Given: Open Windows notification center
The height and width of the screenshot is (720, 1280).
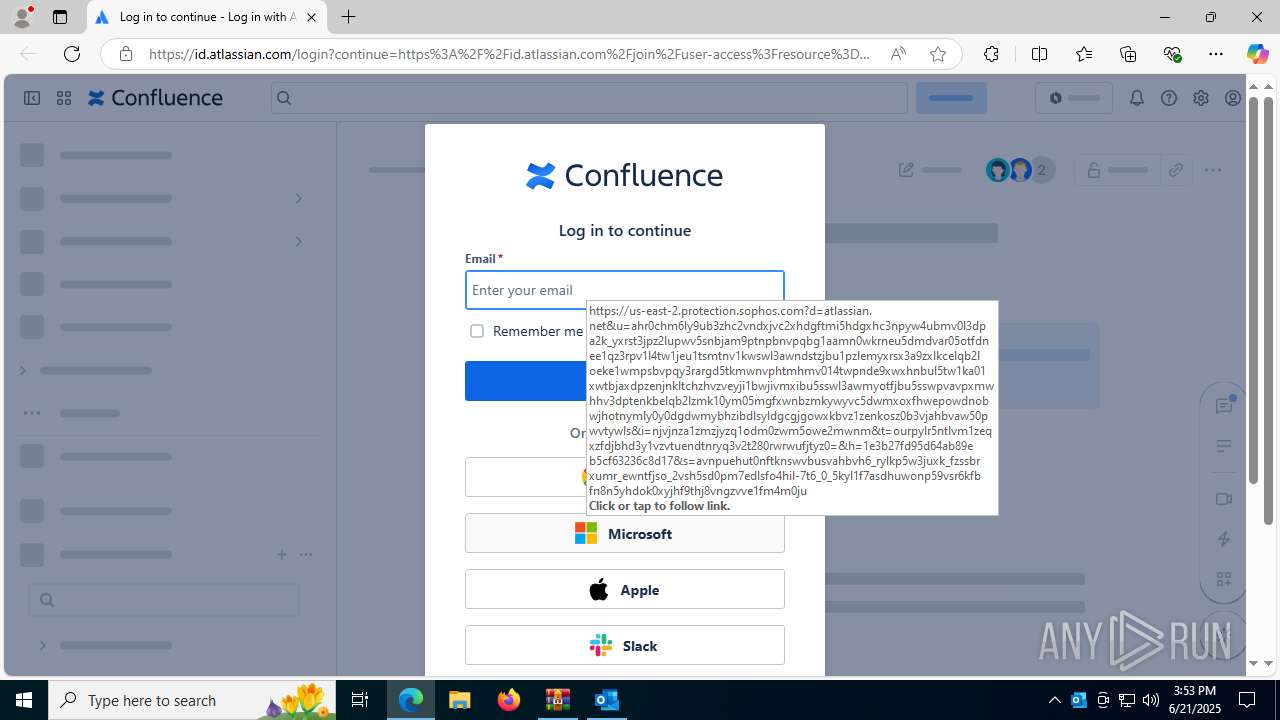Looking at the screenshot, I should [x=1247, y=700].
